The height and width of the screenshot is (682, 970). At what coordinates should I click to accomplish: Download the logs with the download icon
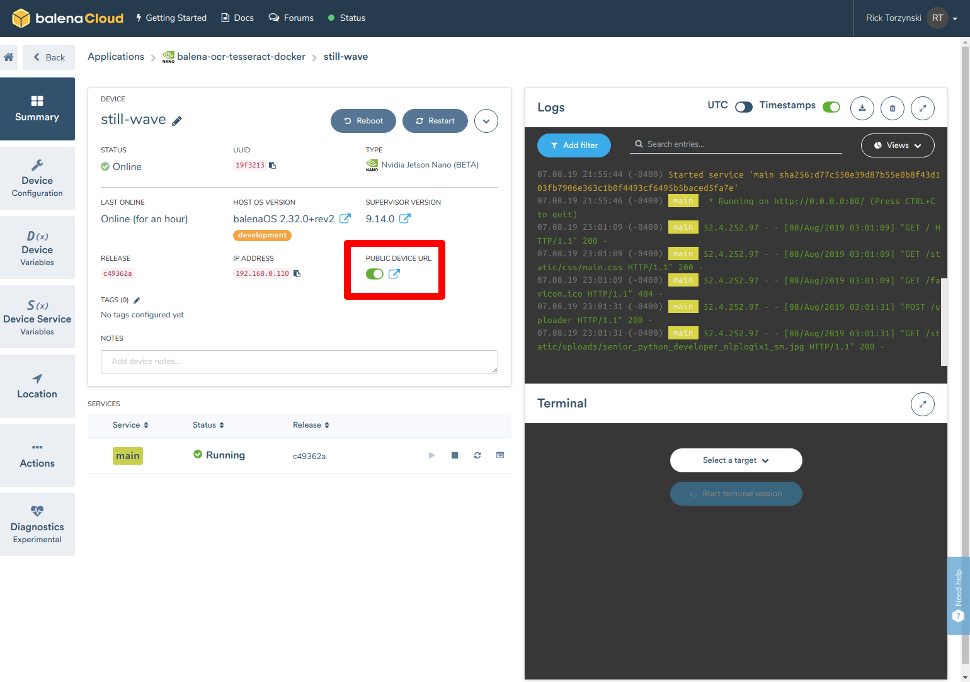tap(862, 108)
